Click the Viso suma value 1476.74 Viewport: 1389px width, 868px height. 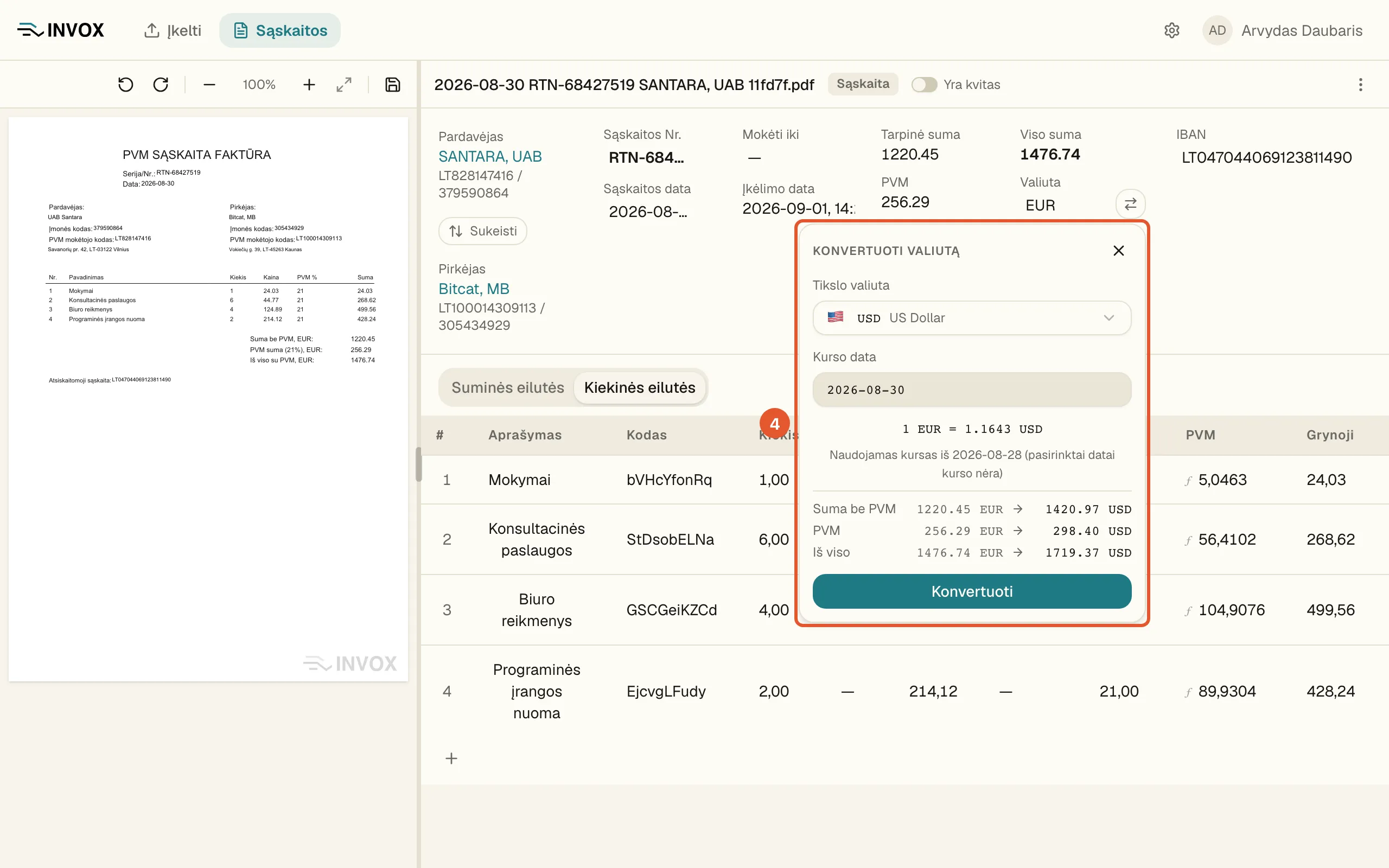click(1050, 154)
